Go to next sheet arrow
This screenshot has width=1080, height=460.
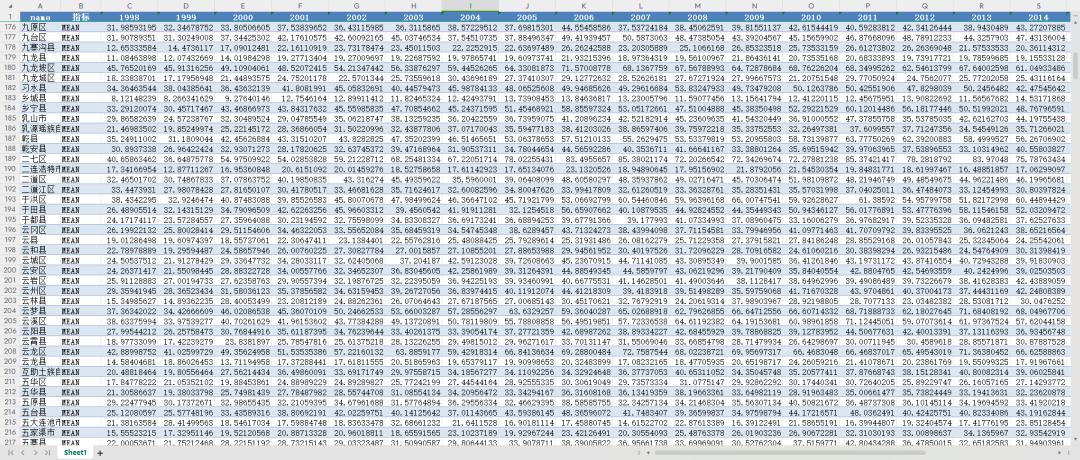click(34, 453)
